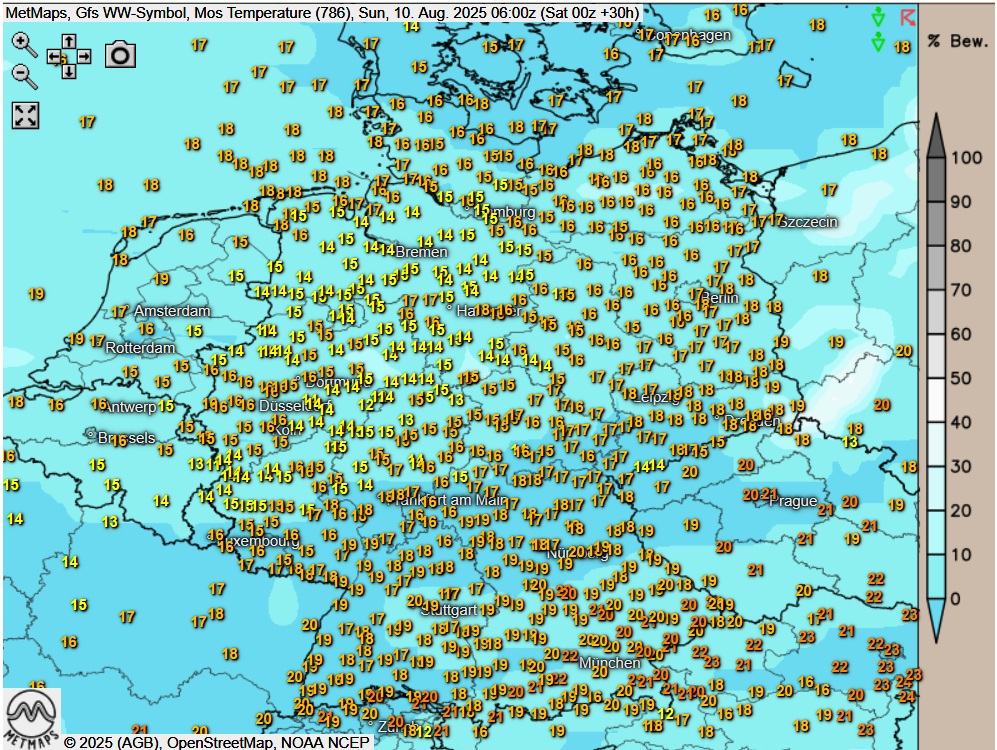
Task: Click the Prague city label
Action: point(792,501)
